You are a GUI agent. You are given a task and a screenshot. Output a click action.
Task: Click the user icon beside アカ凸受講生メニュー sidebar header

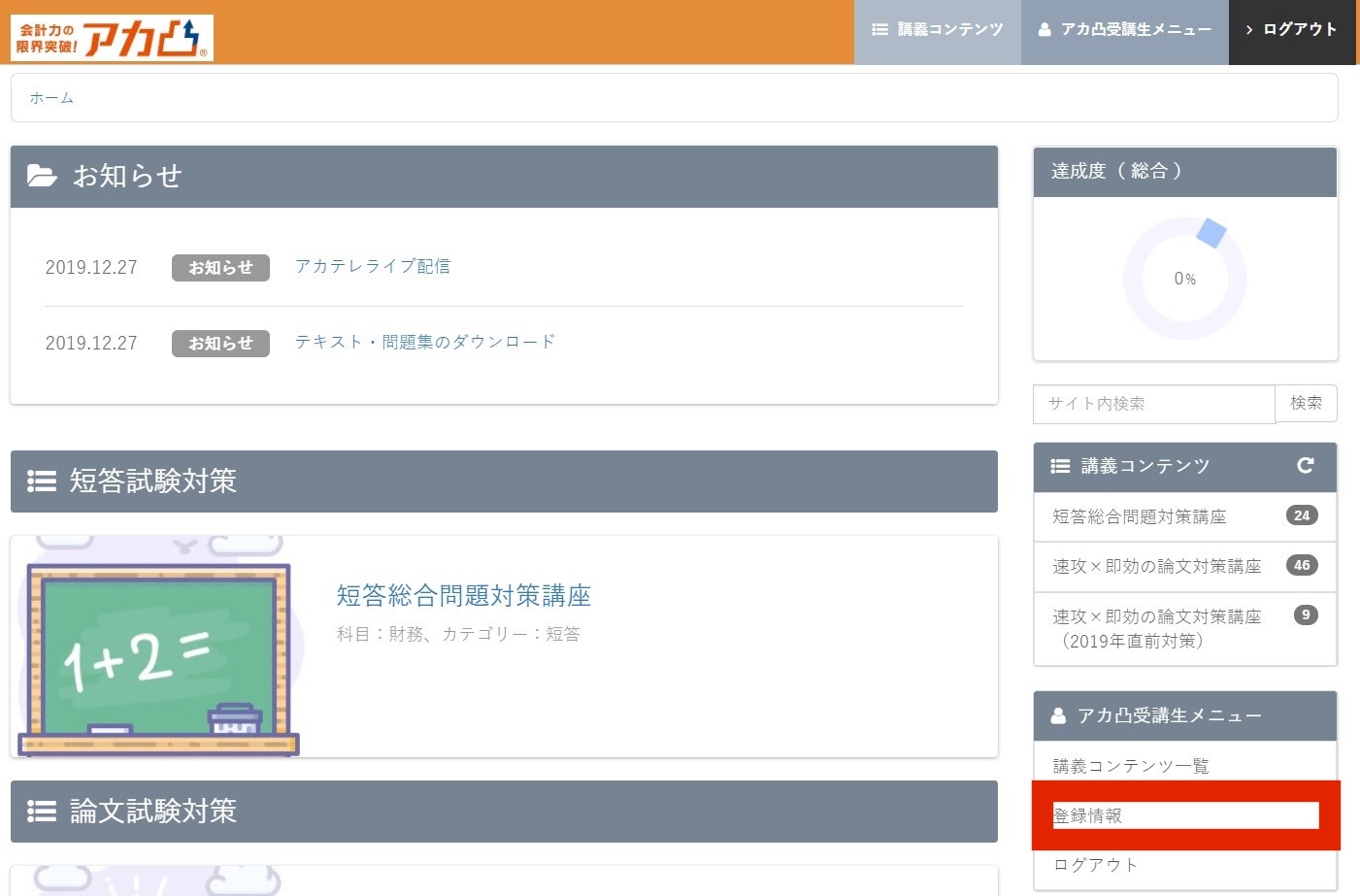pos(1056,715)
